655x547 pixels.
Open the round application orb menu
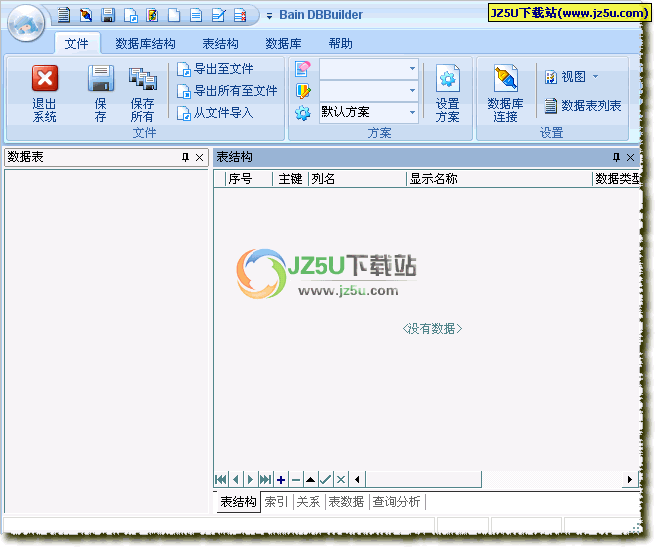26,23
